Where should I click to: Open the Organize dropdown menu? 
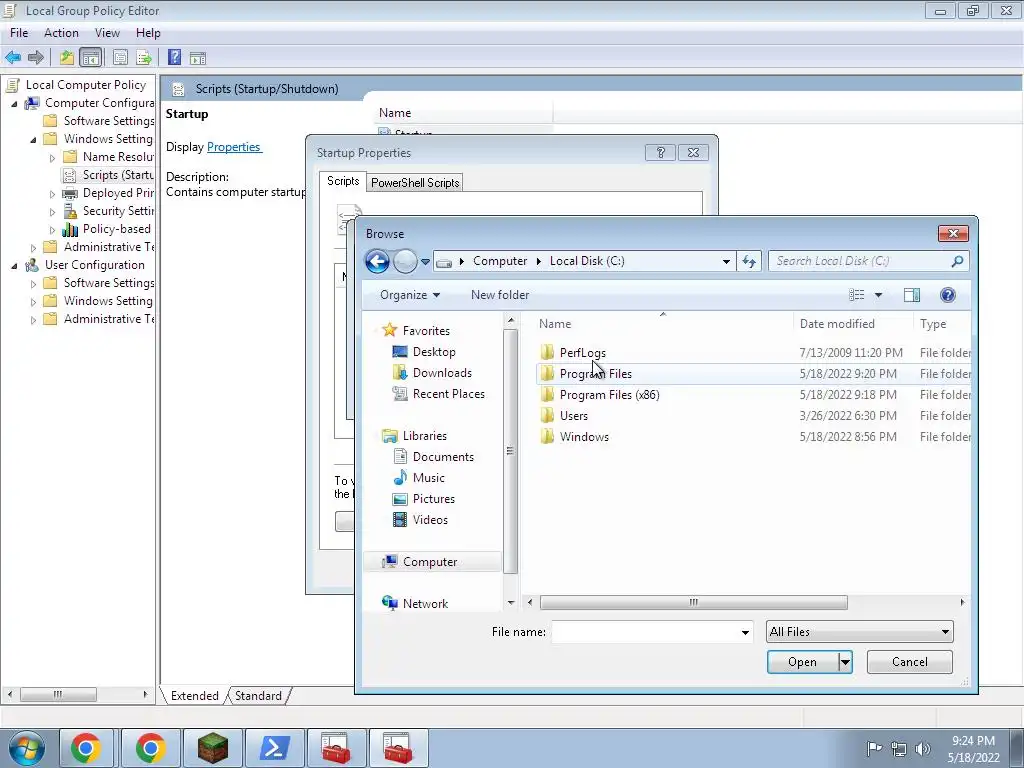[x=410, y=295]
